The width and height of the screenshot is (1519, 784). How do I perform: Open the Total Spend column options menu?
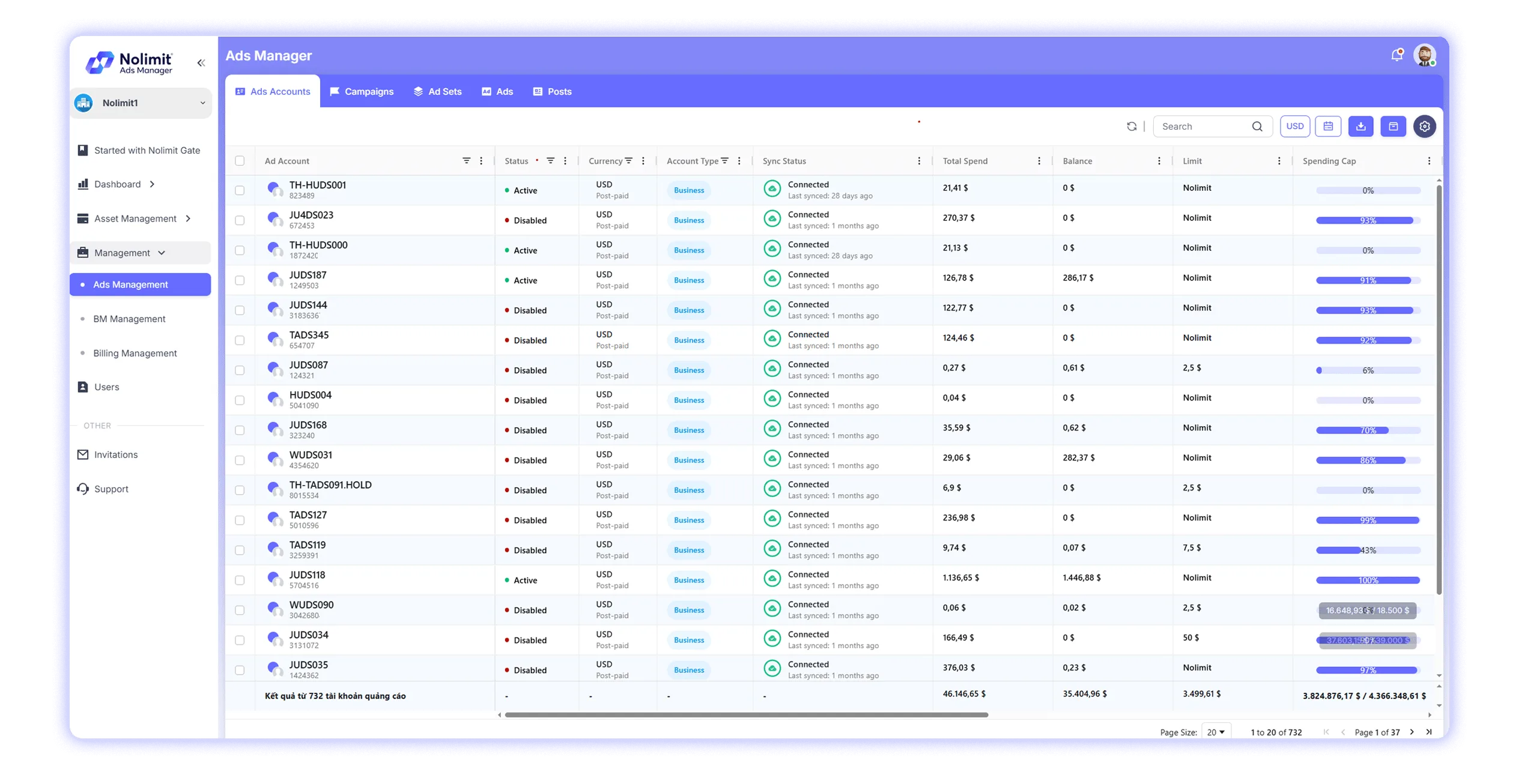click(x=1039, y=161)
